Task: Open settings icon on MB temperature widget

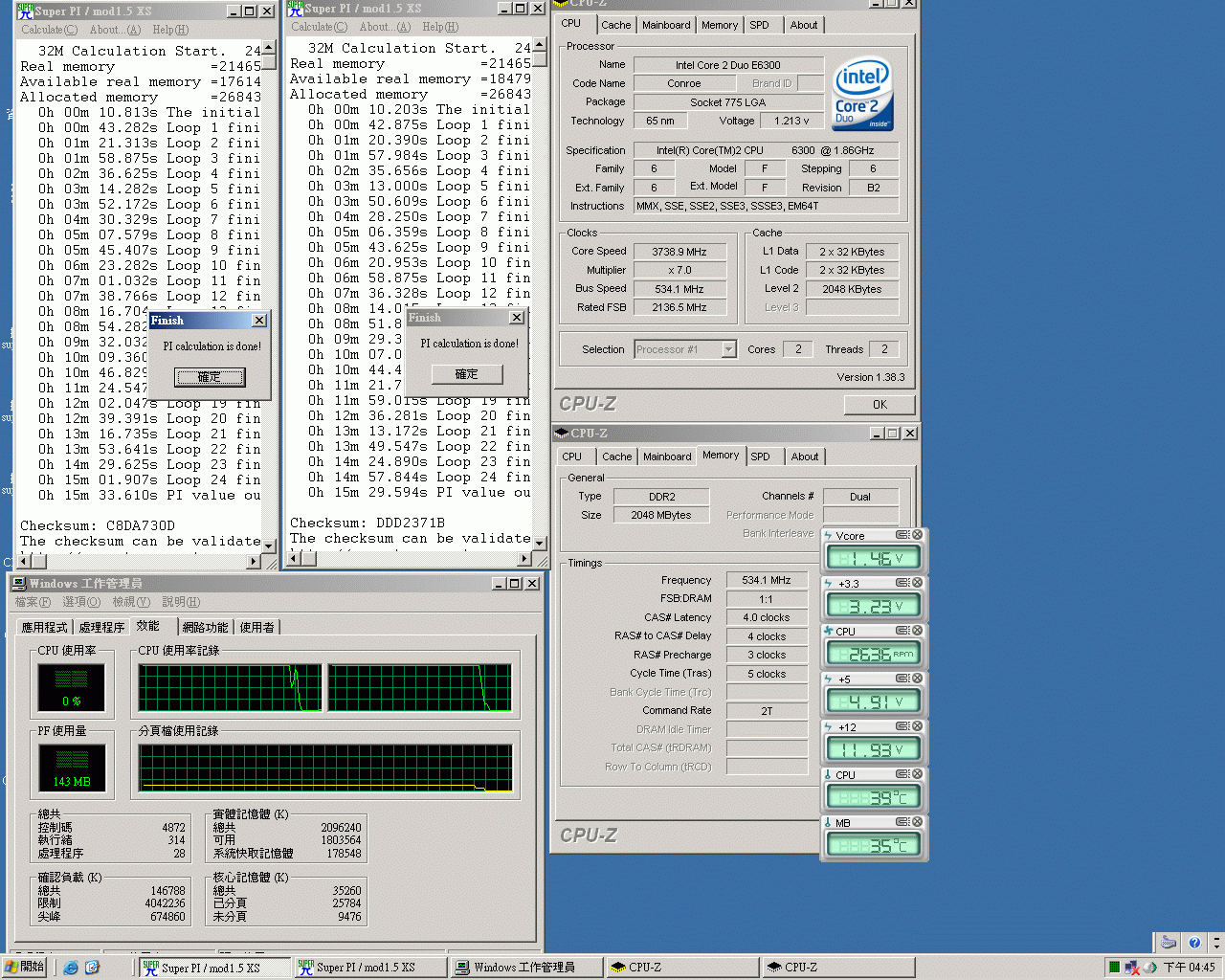Action: click(x=902, y=822)
